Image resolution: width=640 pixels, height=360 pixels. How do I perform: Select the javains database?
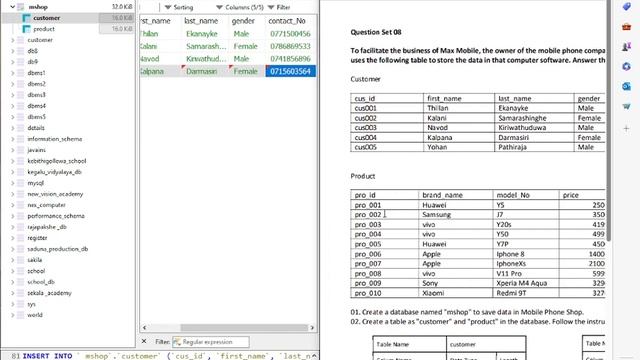[36, 150]
